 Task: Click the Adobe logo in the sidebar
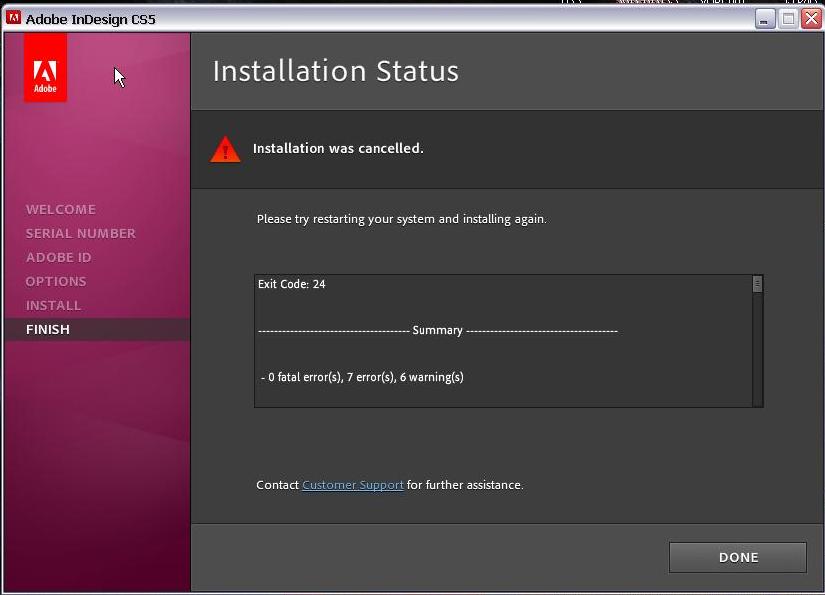coord(45,67)
